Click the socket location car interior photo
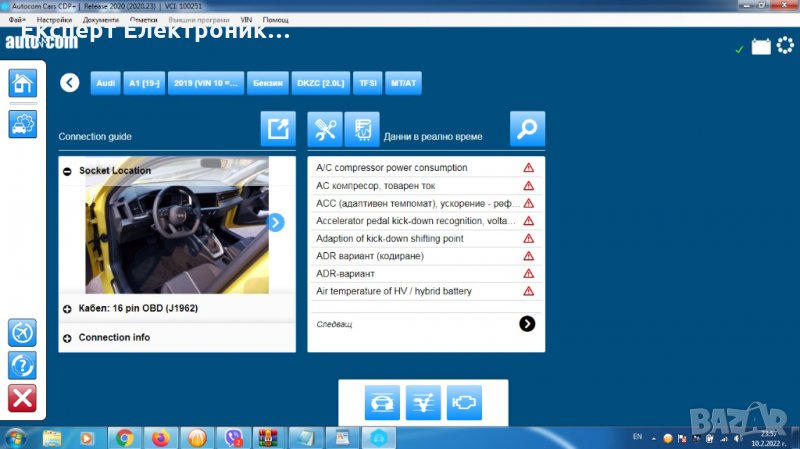Image resolution: width=800 pixels, height=449 pixels. [x=177, y=225]
